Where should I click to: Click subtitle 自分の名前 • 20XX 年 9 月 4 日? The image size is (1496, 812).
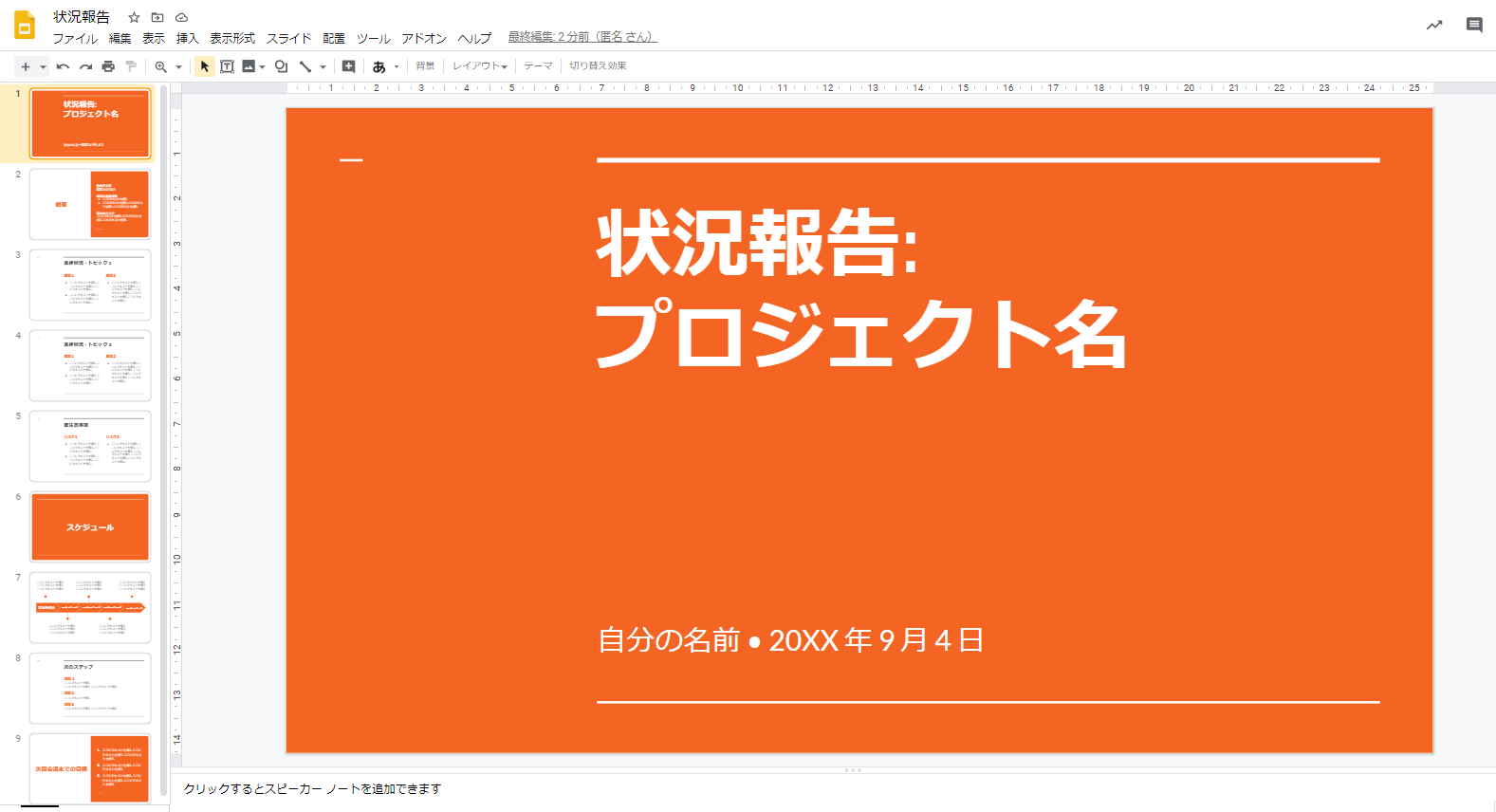tap(790, 640)
